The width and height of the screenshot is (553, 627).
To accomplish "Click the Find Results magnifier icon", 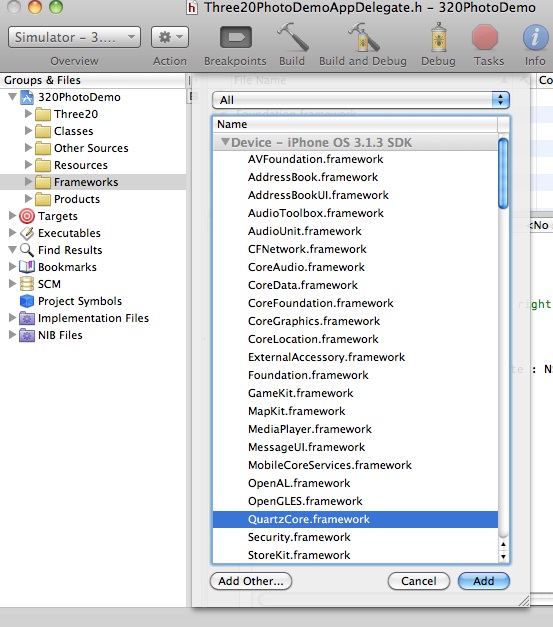I will tap(27, 250).
